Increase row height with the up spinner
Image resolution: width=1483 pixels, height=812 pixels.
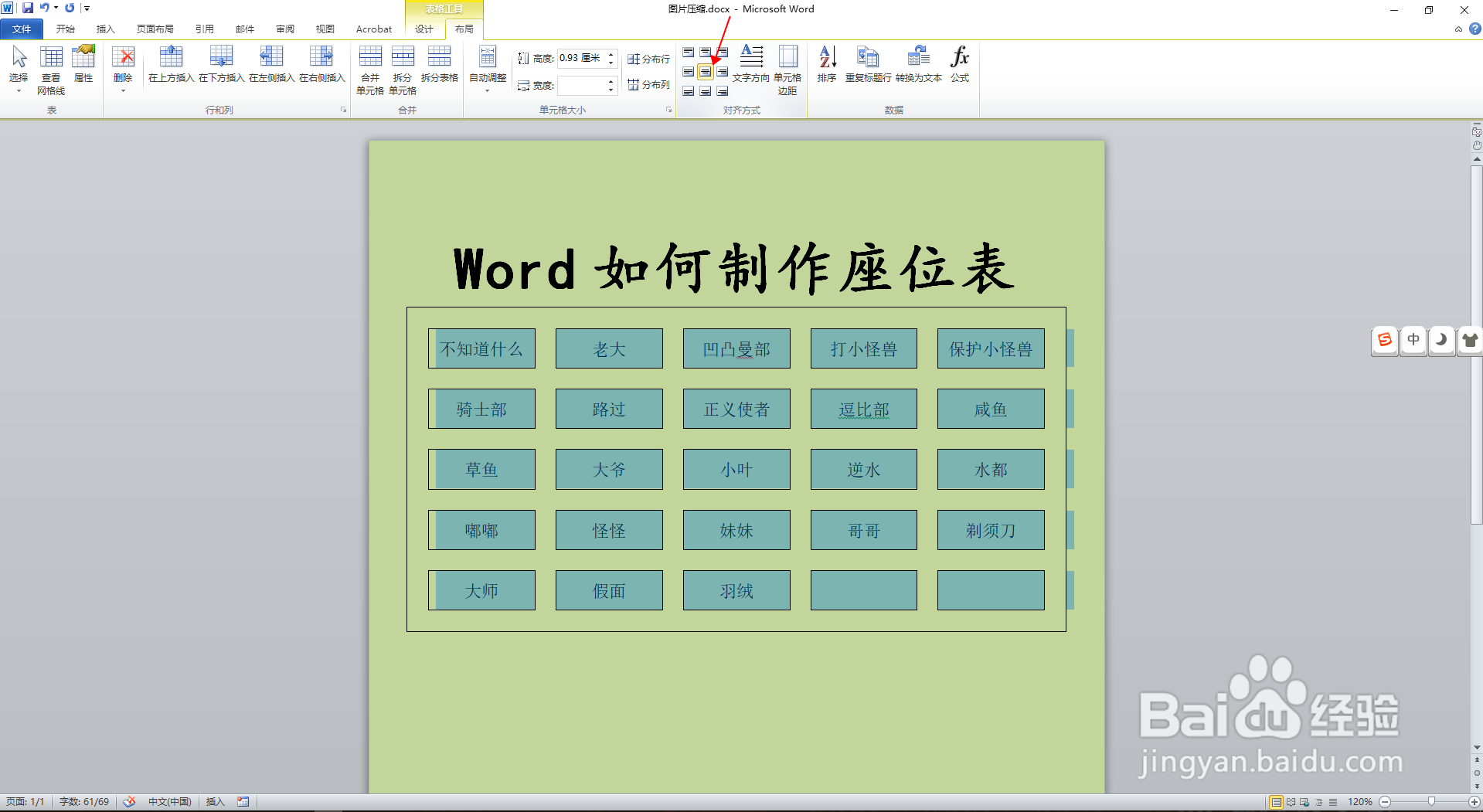point(611,54)
